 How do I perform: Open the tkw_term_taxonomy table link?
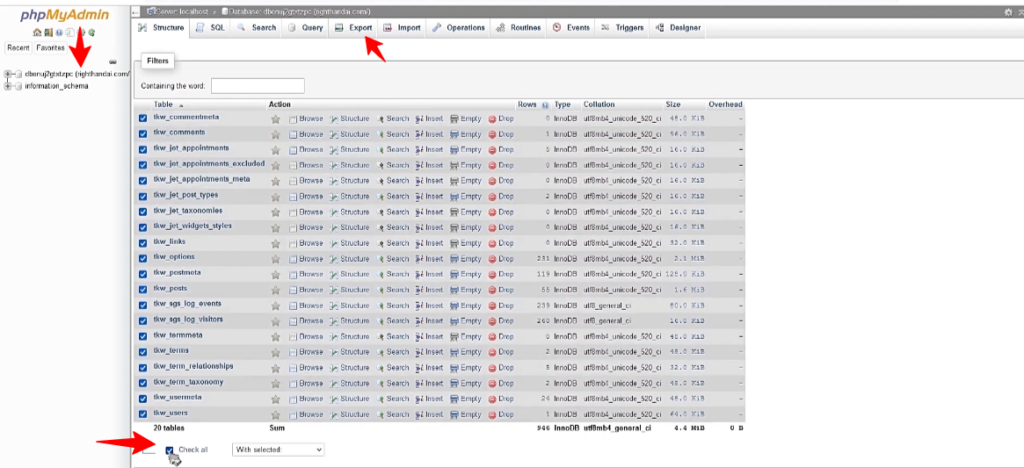point(188,382)
